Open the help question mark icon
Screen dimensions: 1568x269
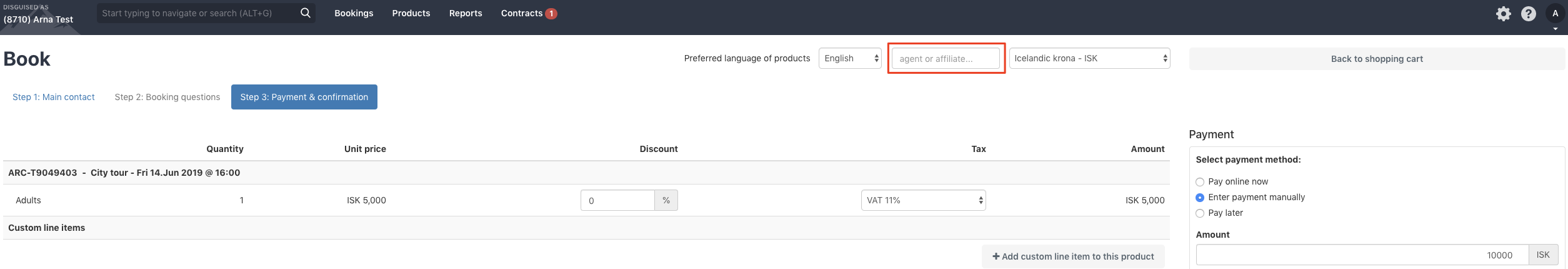(1528, 14)
